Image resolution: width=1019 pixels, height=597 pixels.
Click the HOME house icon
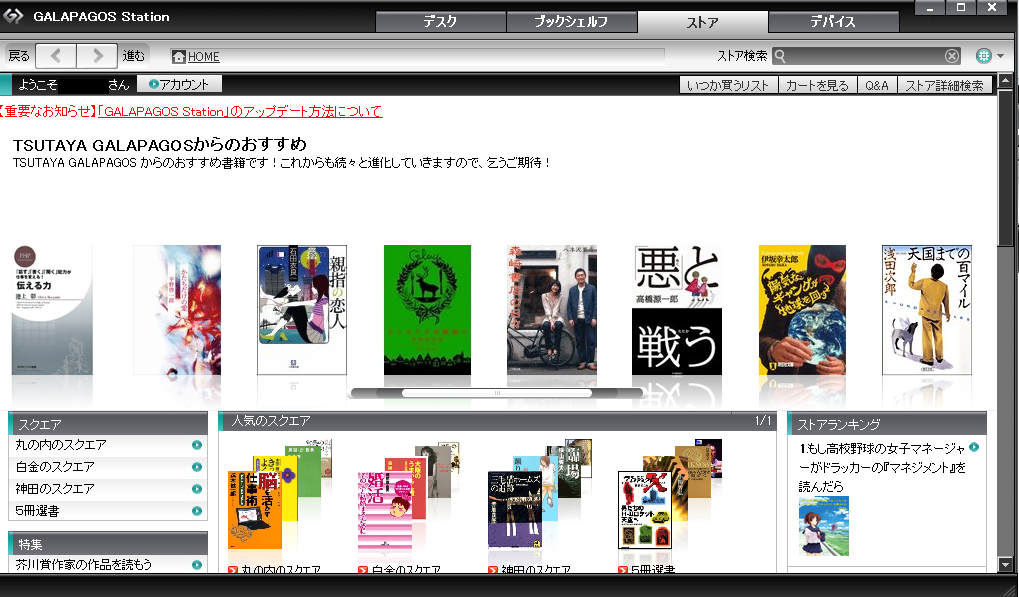coord(179,57)
